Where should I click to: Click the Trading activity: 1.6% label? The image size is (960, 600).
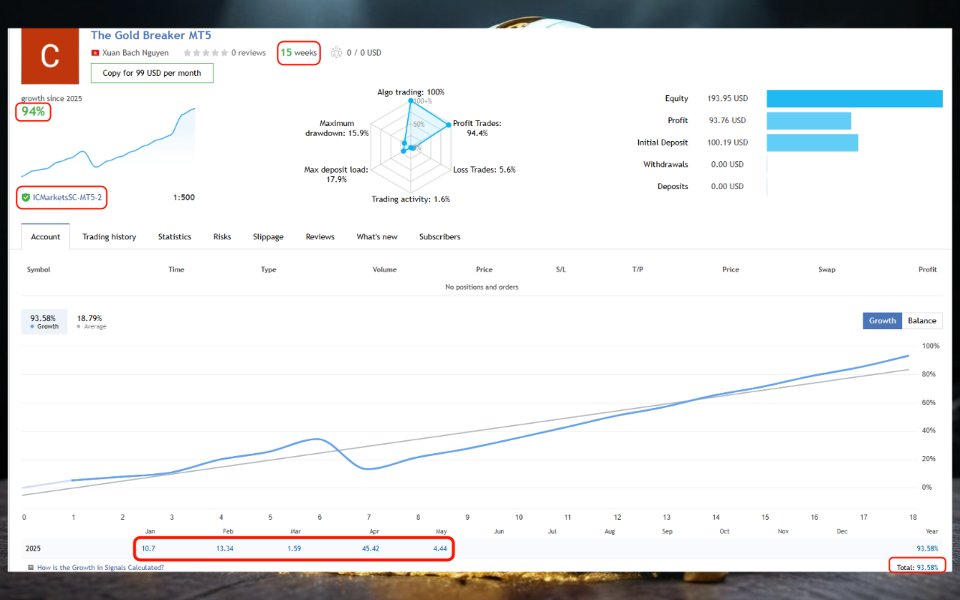click(x=411, y=199)
